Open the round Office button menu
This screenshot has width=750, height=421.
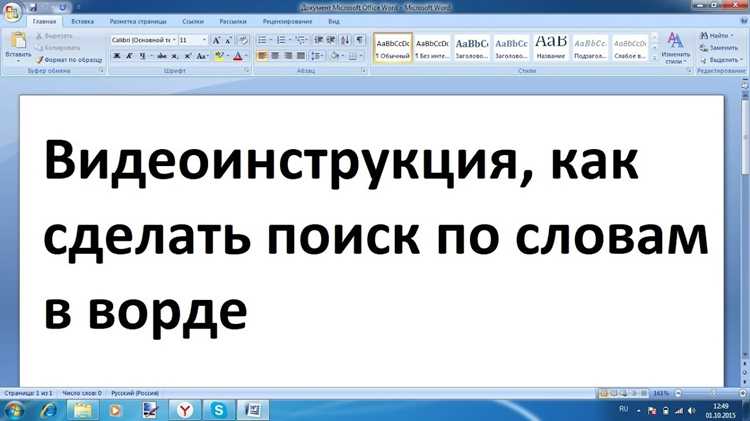pos(11,11)
